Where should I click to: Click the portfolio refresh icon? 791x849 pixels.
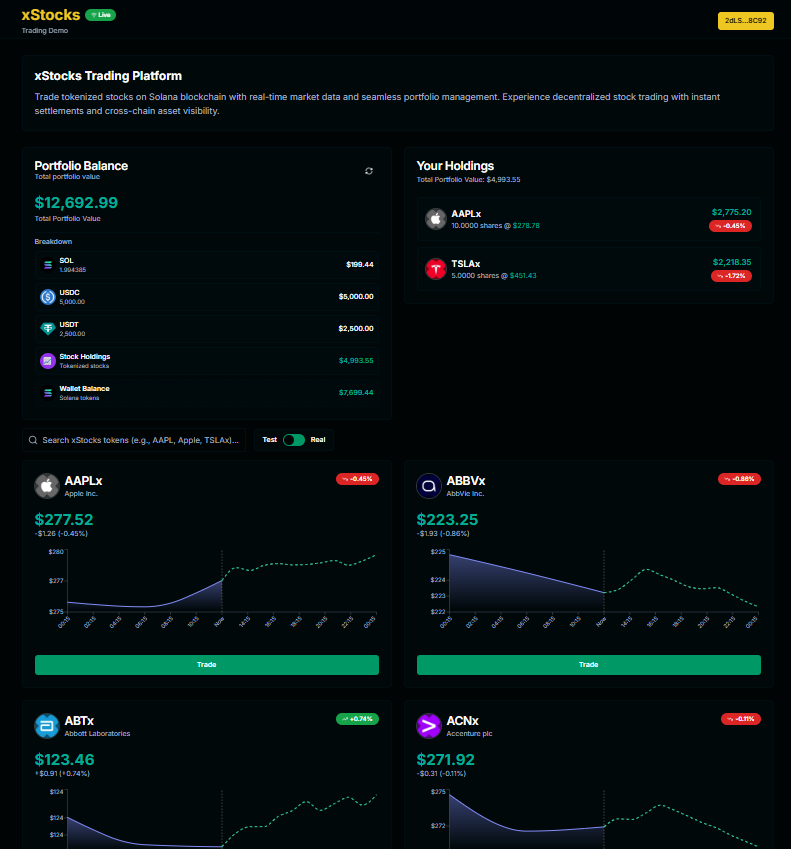click(369, 171)
